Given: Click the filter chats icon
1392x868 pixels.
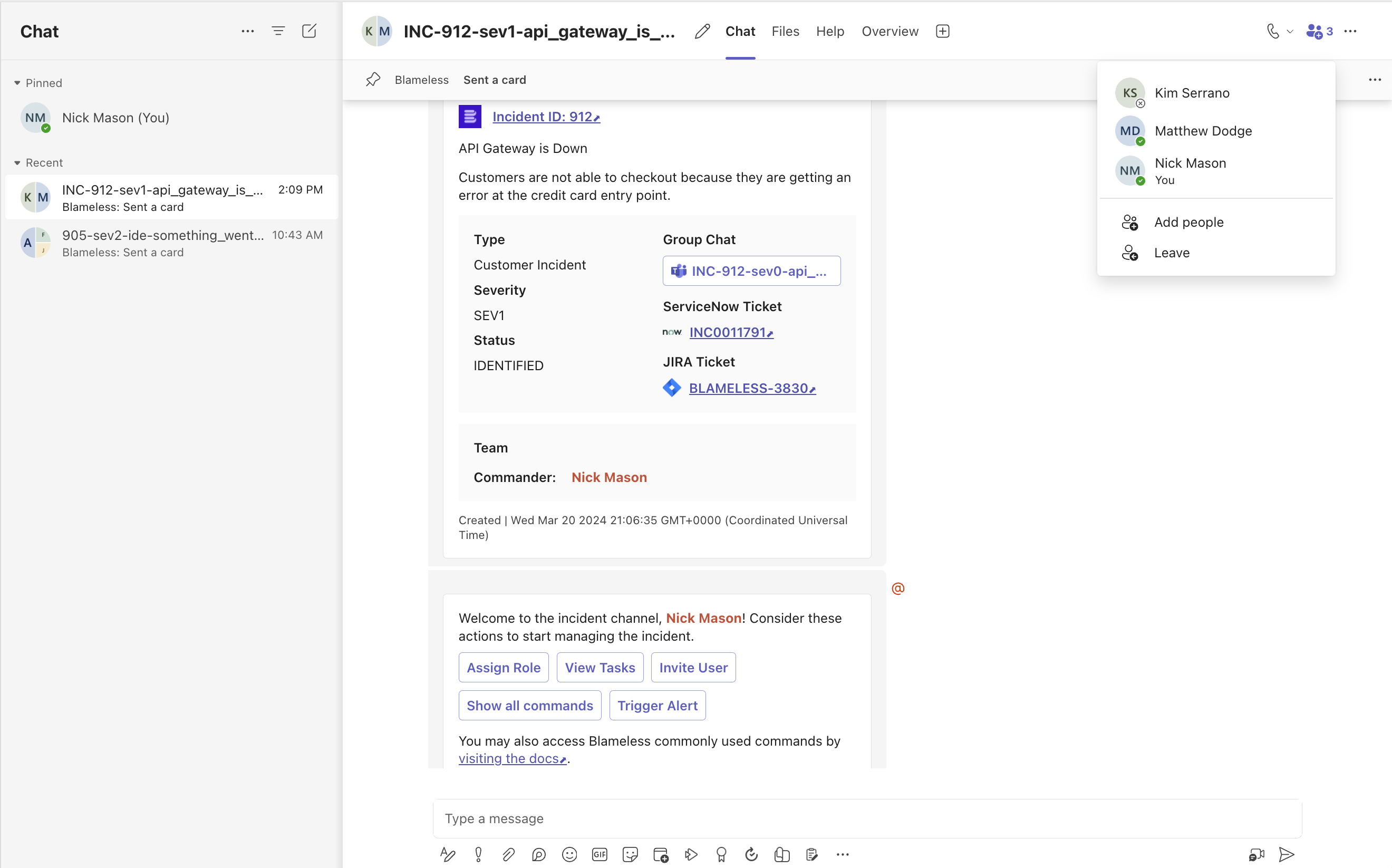Looking at the screenshot, I should 278,31.
